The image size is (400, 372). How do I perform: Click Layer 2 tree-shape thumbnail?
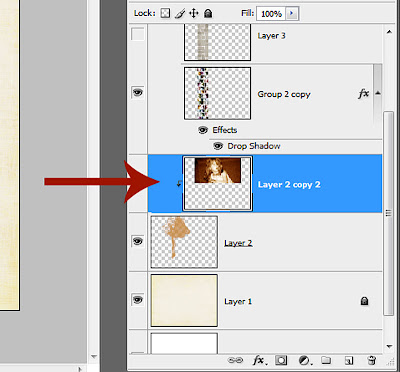click(x=184, y=242)
